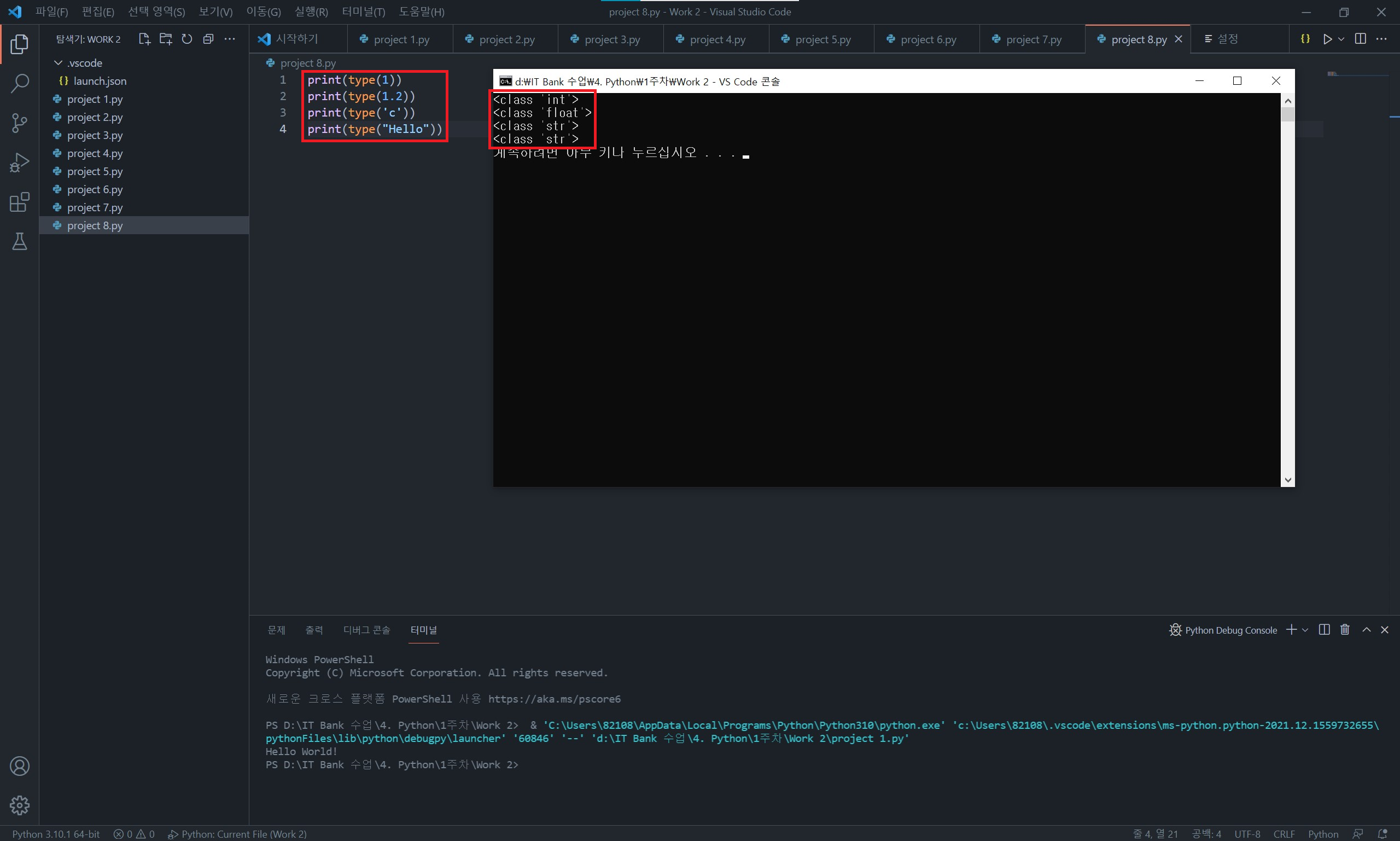Viewport: 1400px width, 841px height.
Task: Collapse the .vscode folder
Action: (x=59, y=63)
